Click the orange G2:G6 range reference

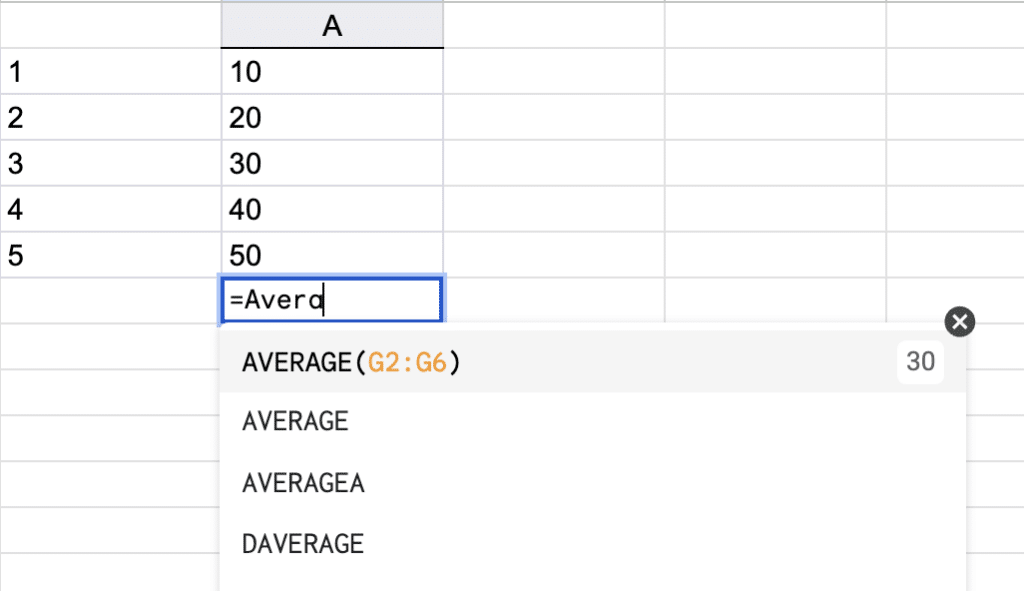(407, 363)
